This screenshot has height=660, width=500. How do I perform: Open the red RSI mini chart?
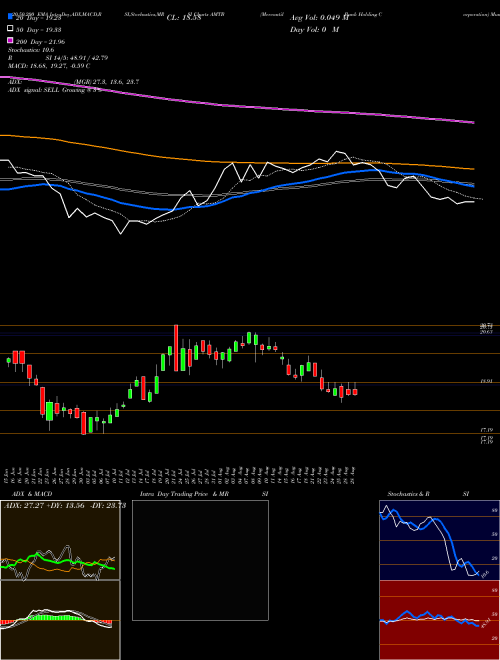click(x=439, y=620)
